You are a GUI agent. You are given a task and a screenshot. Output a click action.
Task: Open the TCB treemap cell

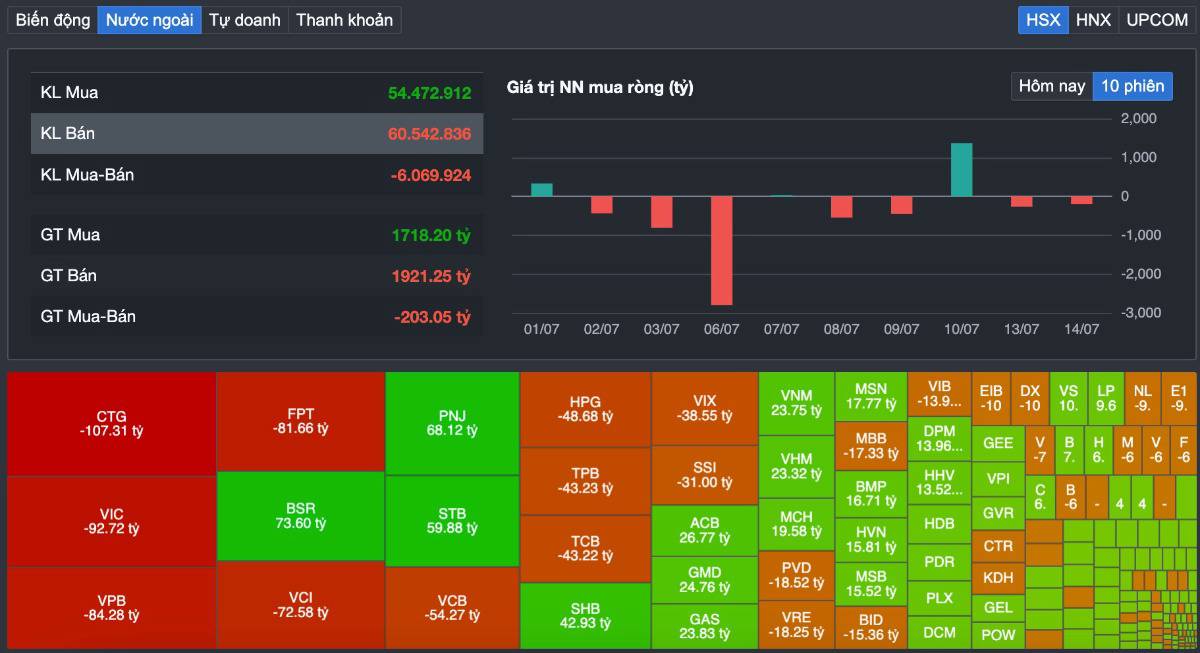pyautogui.click(x=585, y=548)
